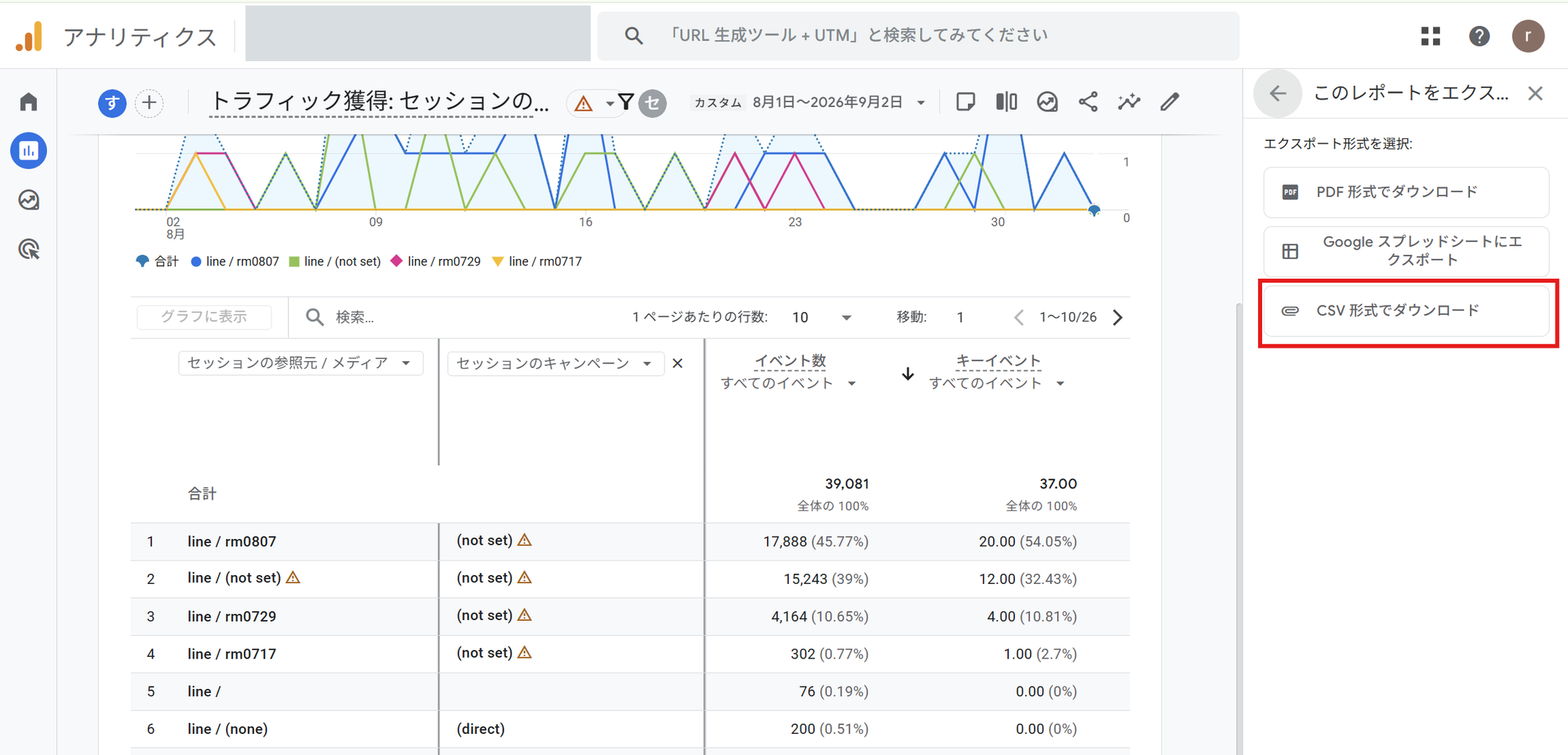Viewport: 1568px width, 755px height.
Task: Click the blue 'す' segment chip
Action: [x=112, y=103]
